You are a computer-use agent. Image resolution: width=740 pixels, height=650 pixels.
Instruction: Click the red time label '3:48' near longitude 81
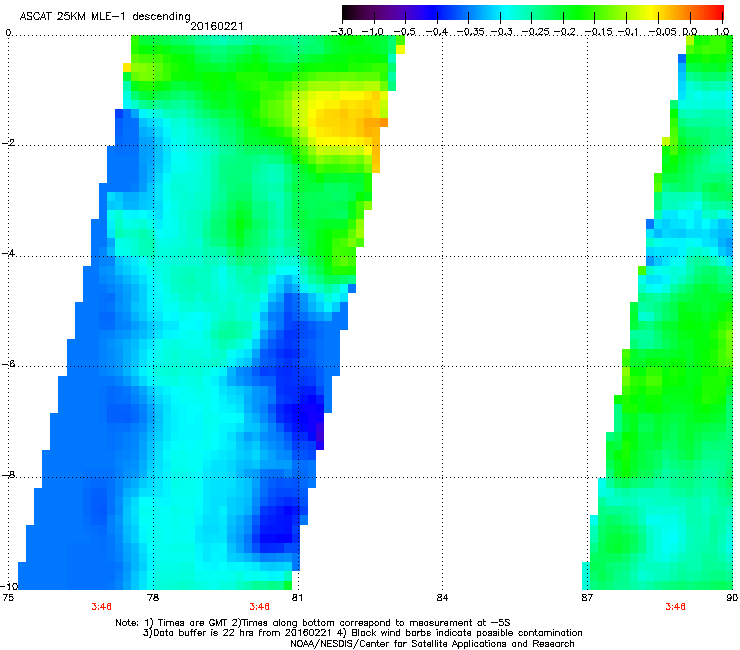tap(260, 607)
